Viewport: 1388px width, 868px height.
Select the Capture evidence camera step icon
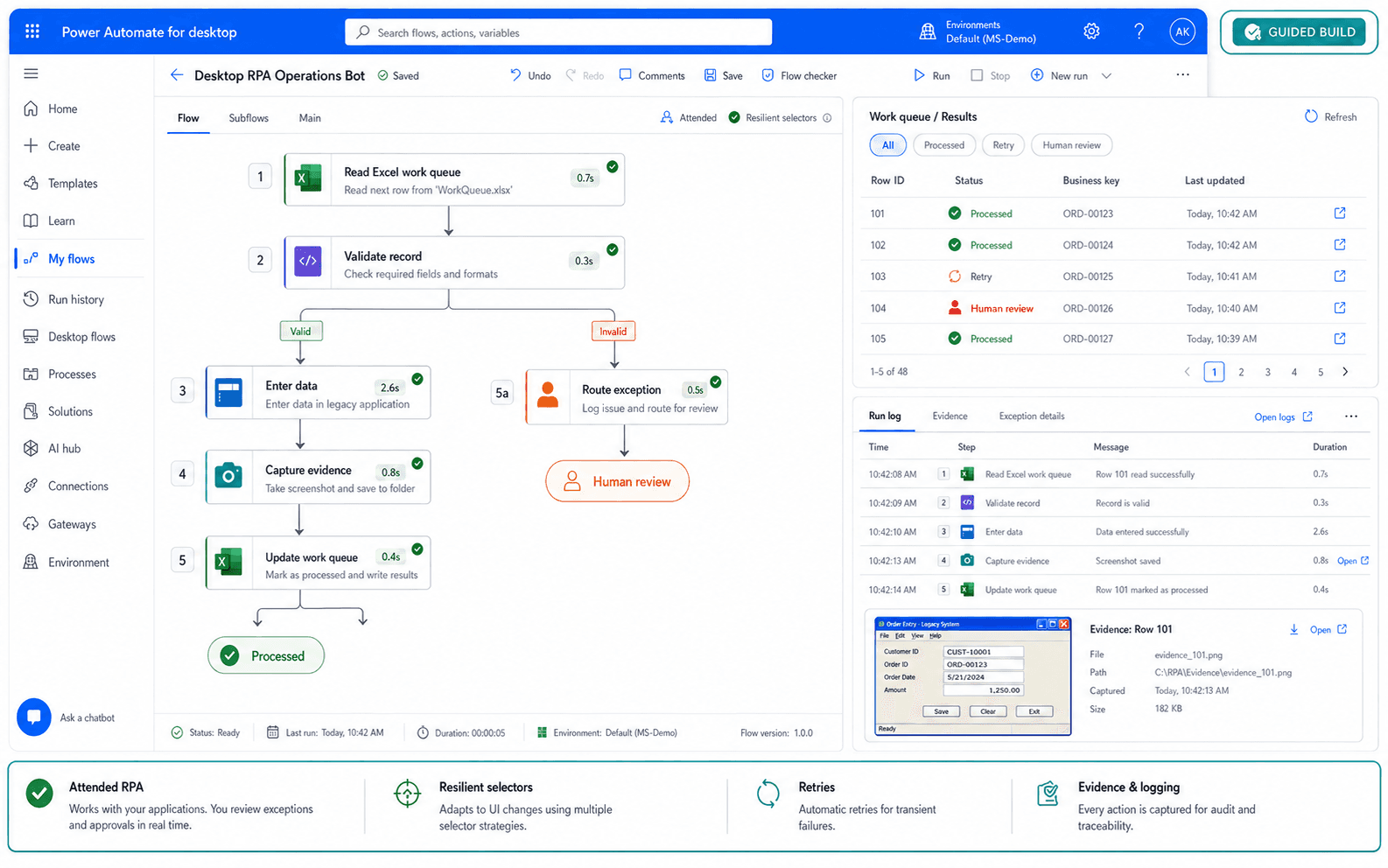(228, 476)
